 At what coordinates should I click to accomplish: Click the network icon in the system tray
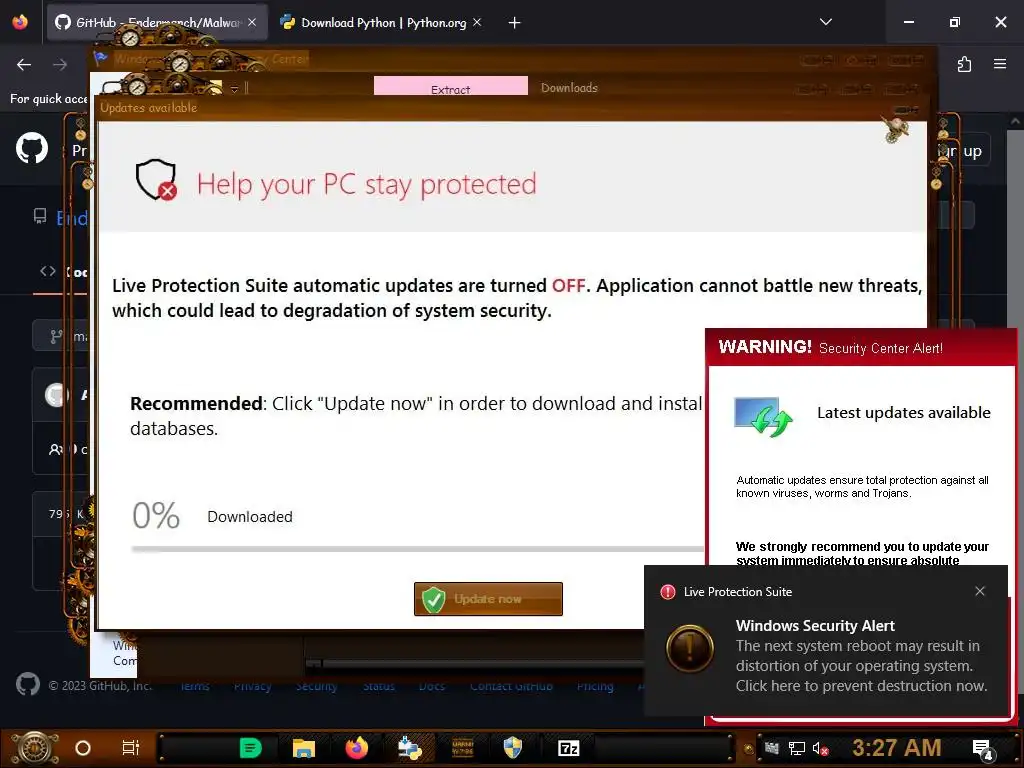click(796, 748)
